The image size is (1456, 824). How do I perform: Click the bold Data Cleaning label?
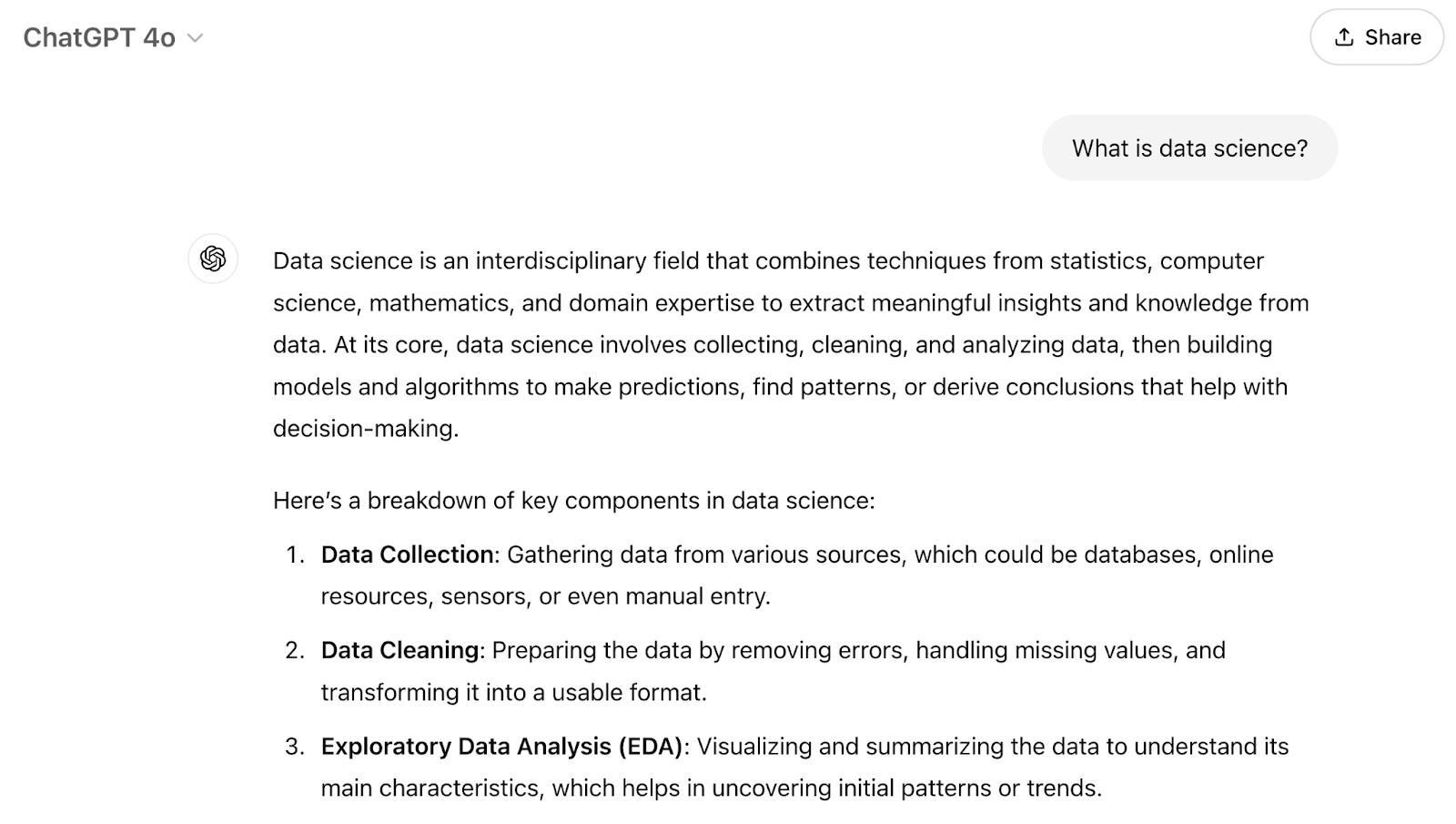point(400,650)
